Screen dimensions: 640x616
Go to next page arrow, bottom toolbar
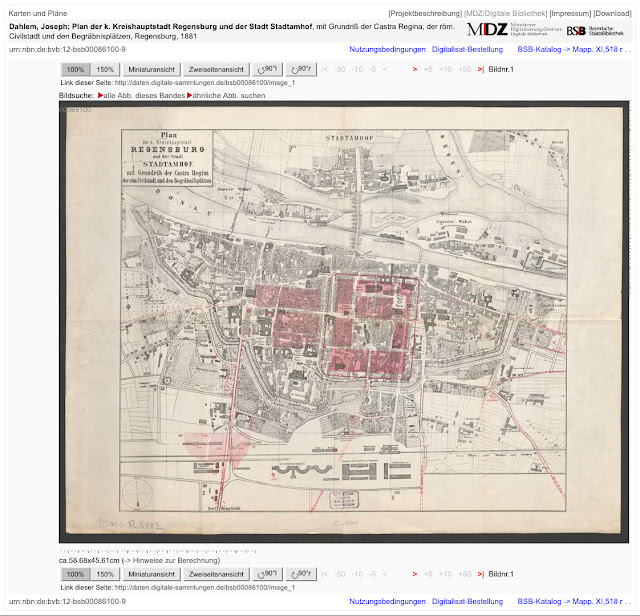coord(415,574)
